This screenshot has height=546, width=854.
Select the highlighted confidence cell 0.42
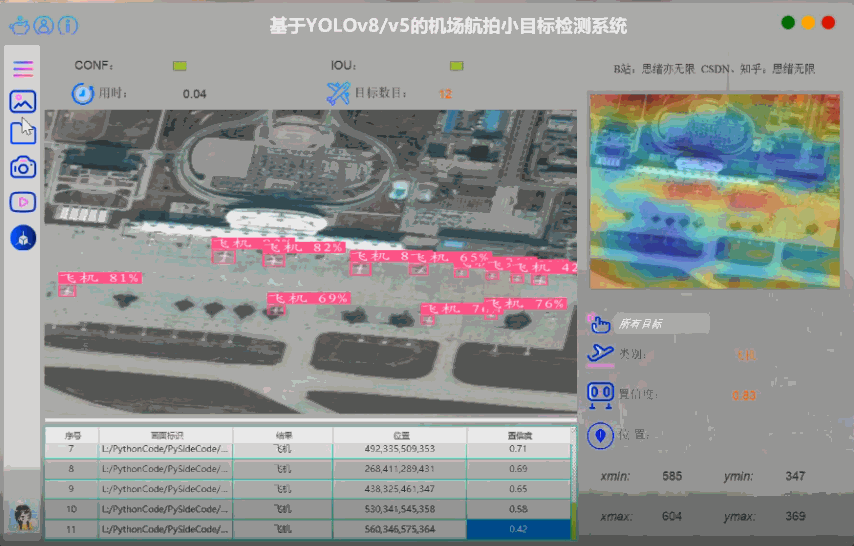coord(518,529)
